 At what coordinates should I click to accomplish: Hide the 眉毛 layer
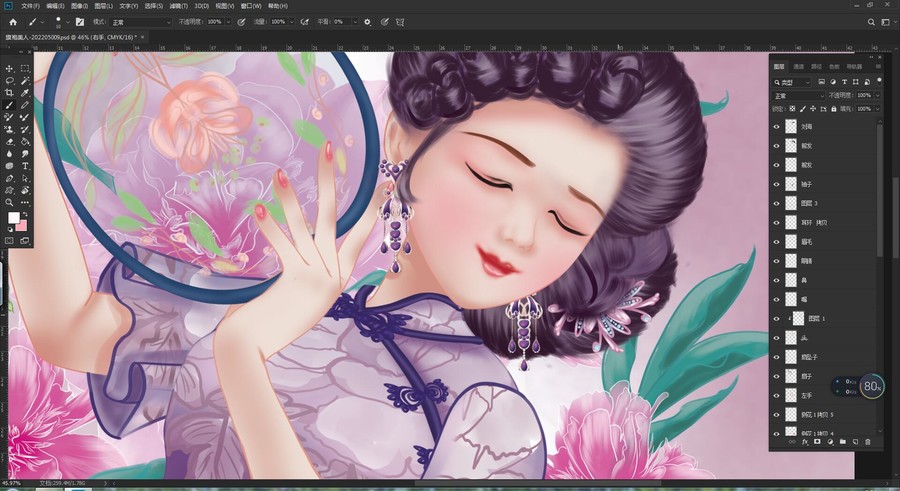click(777, 242)
